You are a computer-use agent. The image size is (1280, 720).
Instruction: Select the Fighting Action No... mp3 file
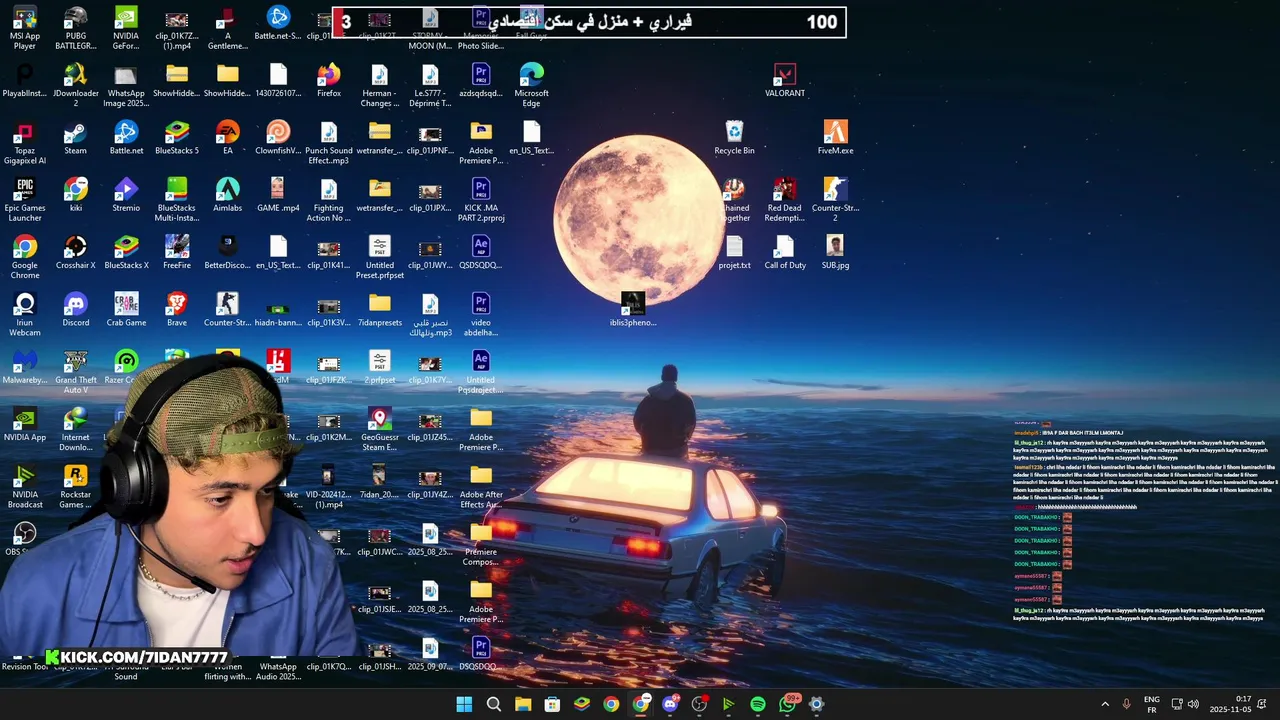coord(329,200)
